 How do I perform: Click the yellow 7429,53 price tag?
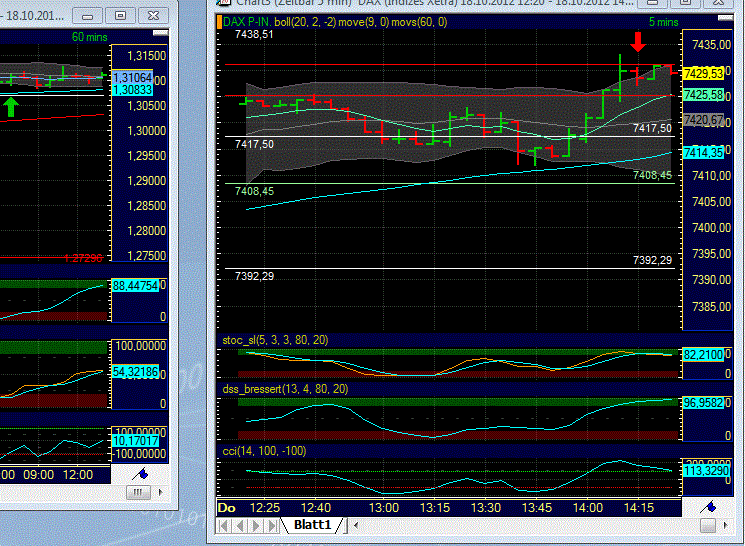point(703,74)
